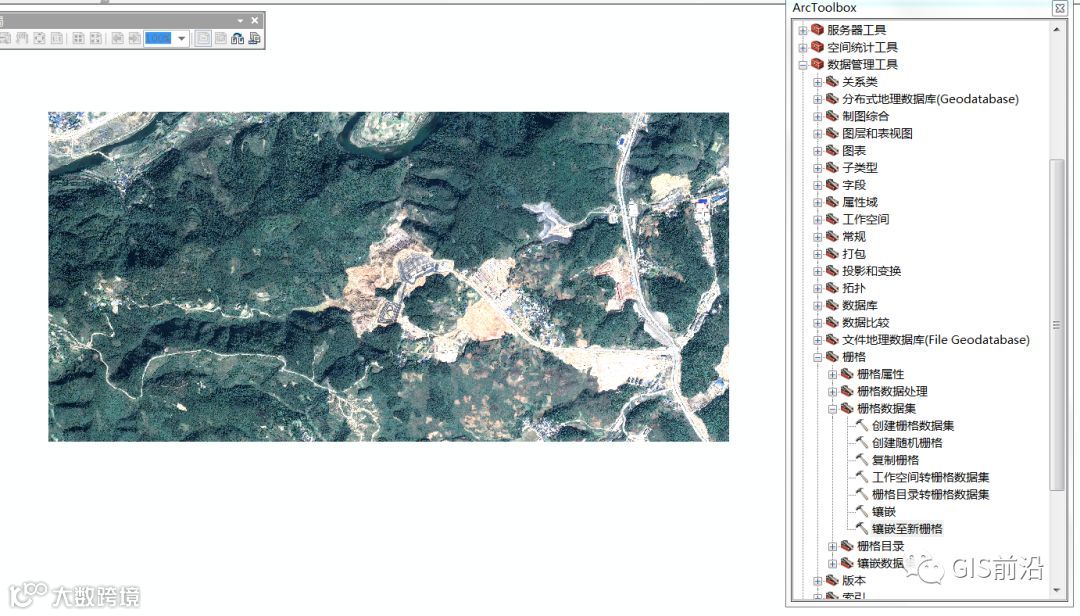The width and height of the screenshot is (1080, 616).
Task: Click the 复制栅格 hammer icon
Action: (862, 460)
